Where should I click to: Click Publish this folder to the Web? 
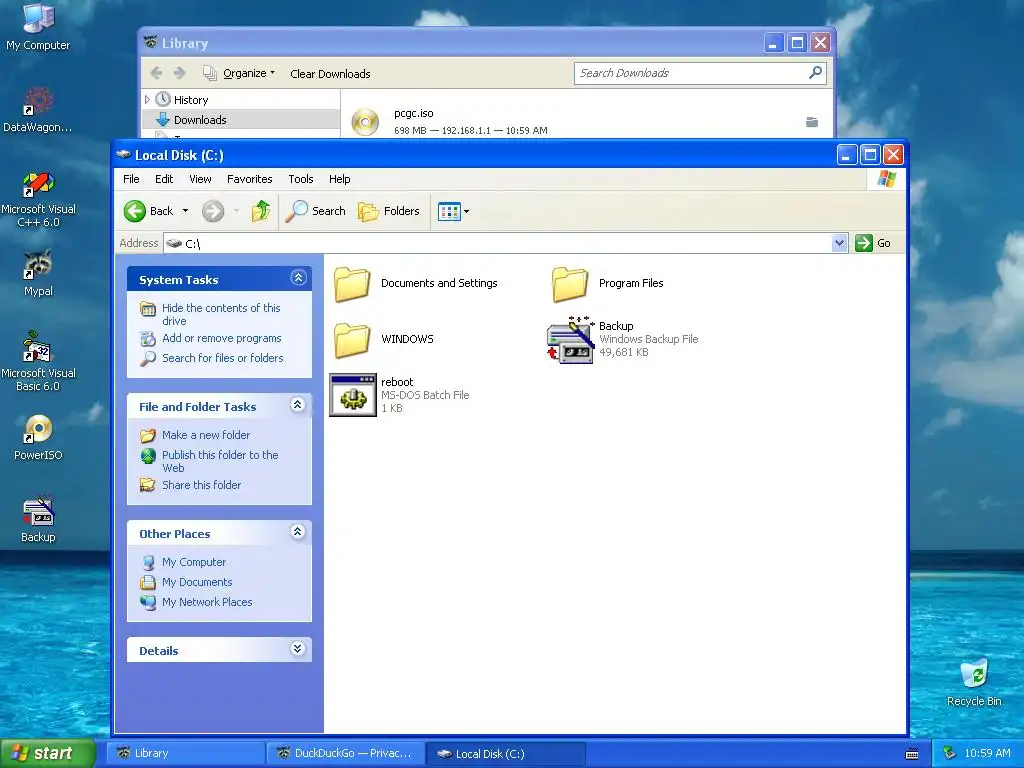point(220,461)
